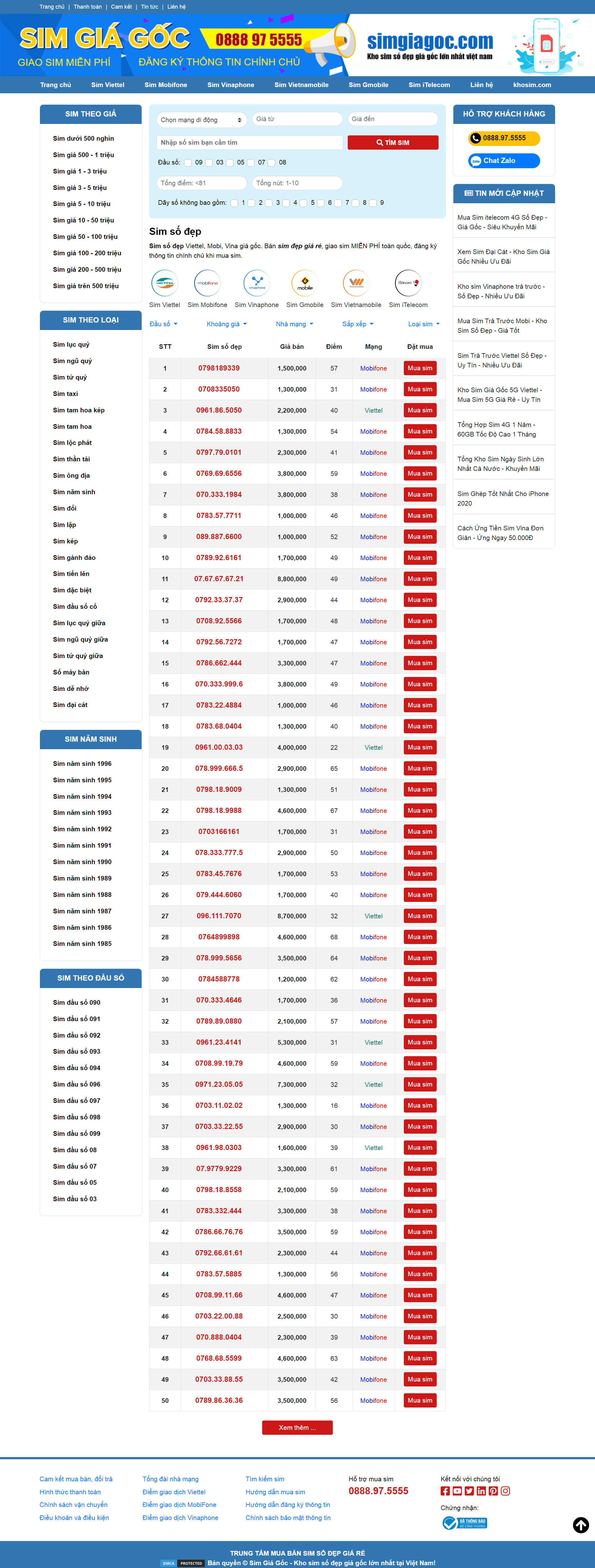Click the red 'TÌM SIM' search button
Screen dimensions: 595x1568
click(393, 143)
